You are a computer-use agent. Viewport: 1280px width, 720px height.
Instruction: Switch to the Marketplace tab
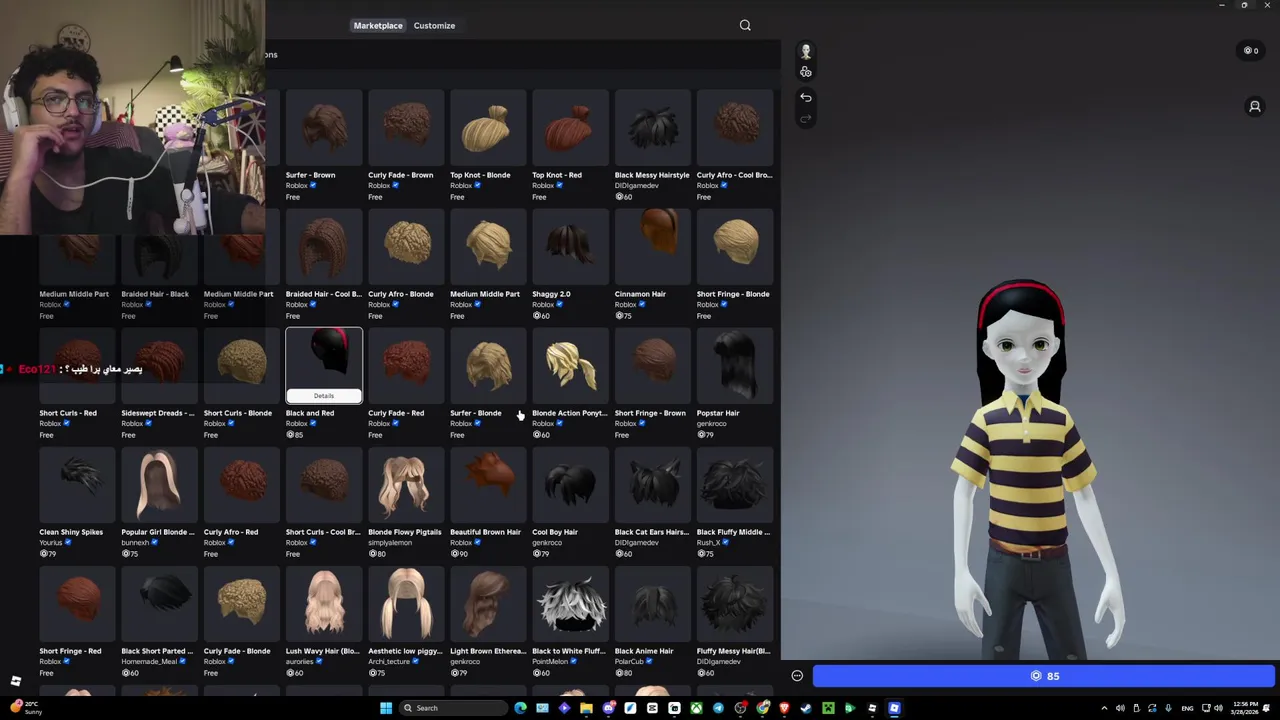[378, 25]
